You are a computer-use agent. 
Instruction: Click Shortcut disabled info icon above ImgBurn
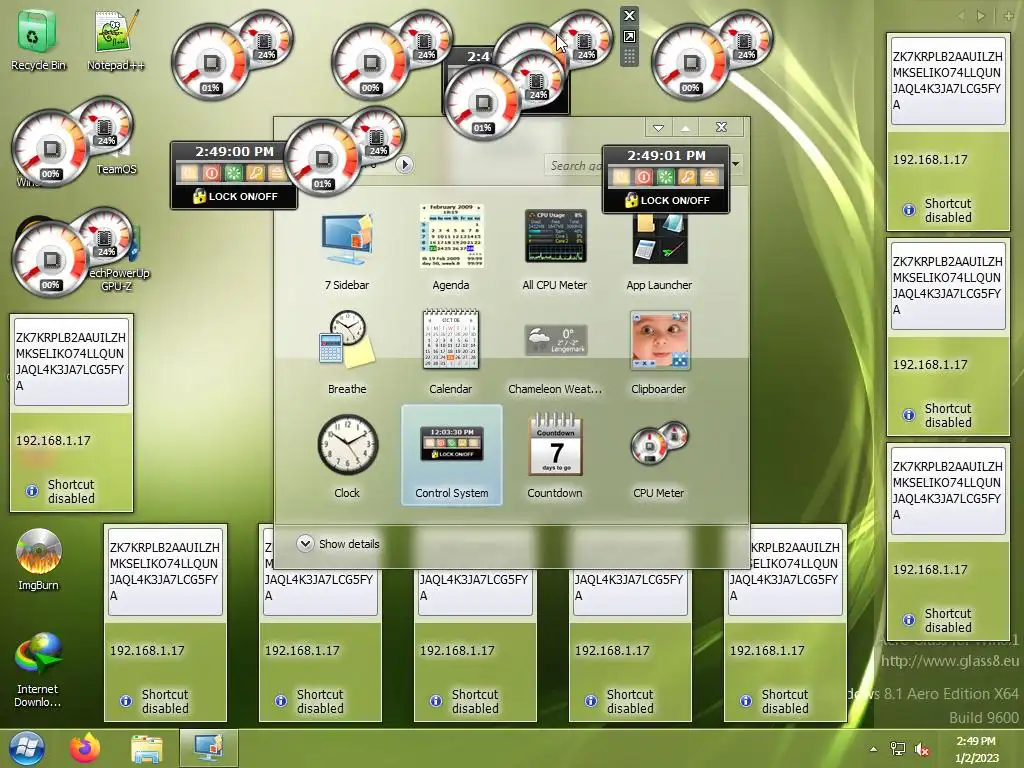31,491
